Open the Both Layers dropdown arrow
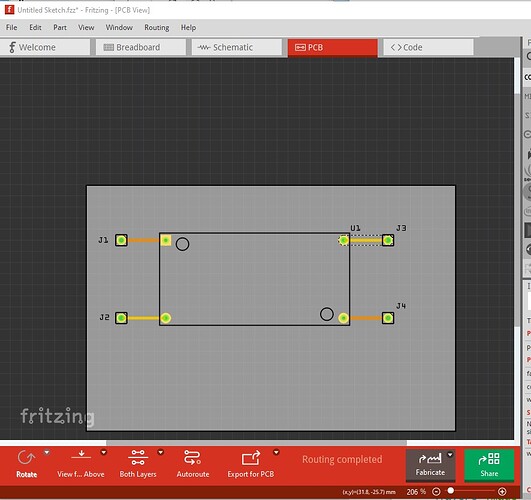Image resolution: width=531 pixels, height=500 pixels. [161, 452]
